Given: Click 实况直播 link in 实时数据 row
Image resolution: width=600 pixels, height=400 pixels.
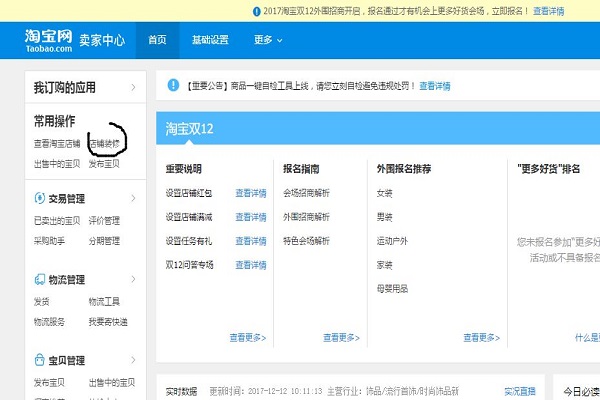Looking at the screenshot, I should pyautogui.click(x=520, y=391).
